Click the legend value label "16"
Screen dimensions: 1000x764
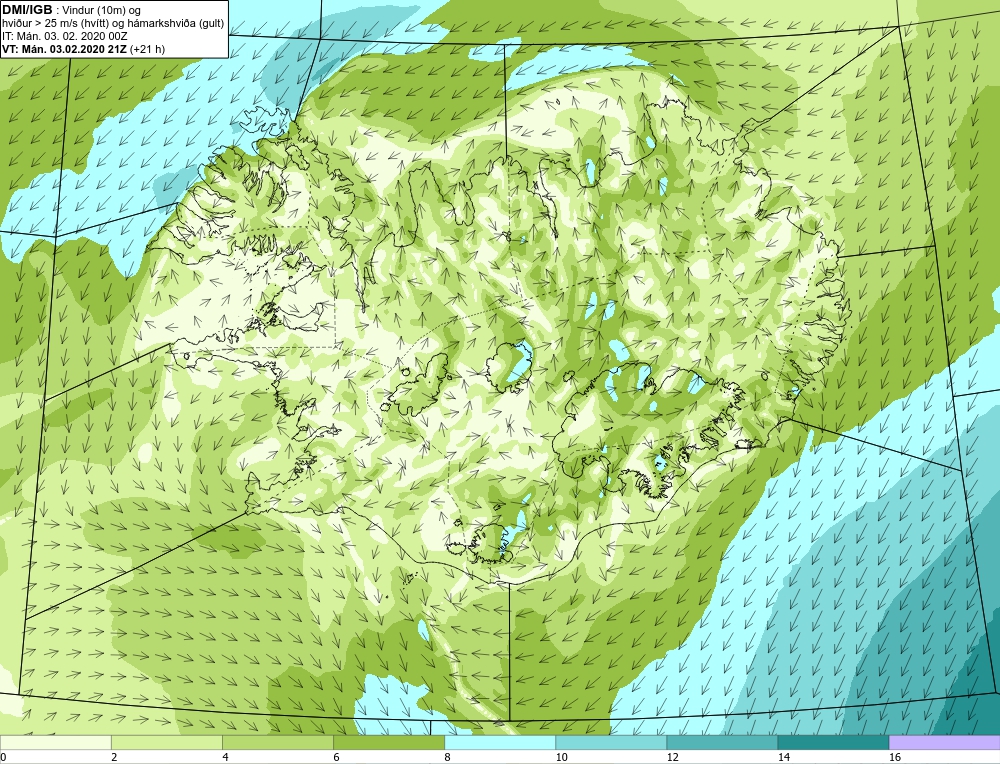894,757
